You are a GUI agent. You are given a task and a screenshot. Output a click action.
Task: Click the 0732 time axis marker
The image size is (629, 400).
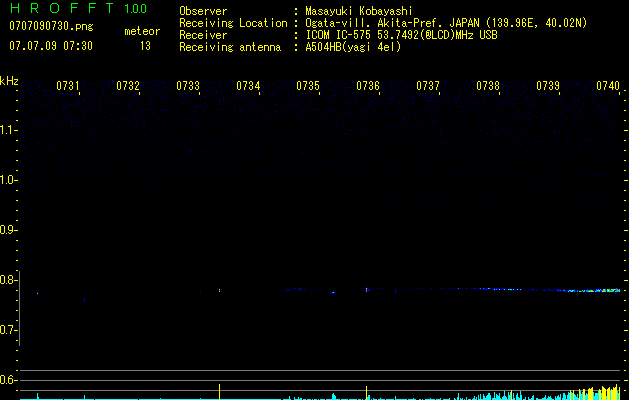point(128,86)
